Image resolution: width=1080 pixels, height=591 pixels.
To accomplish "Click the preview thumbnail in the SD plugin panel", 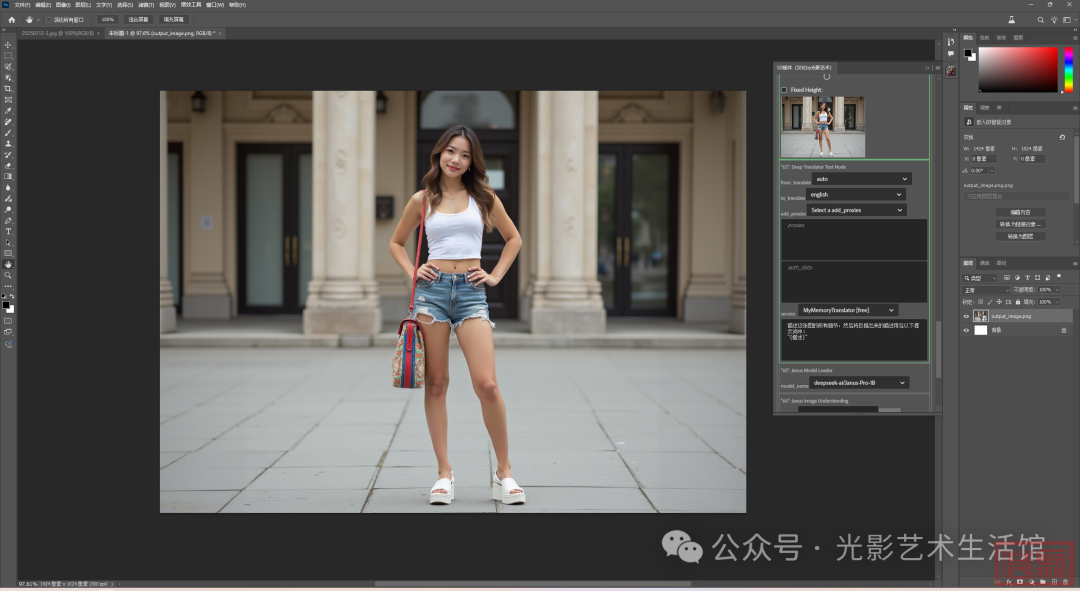I will (x=822, y=127).
